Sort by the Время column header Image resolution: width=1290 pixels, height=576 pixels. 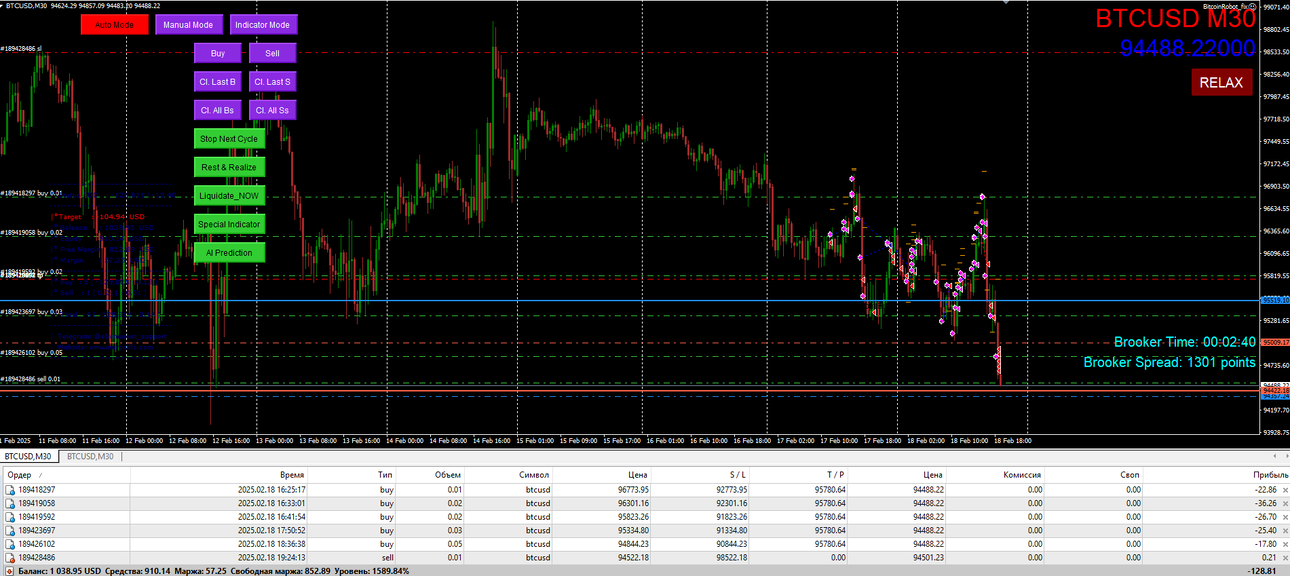[x=292, y=475]
